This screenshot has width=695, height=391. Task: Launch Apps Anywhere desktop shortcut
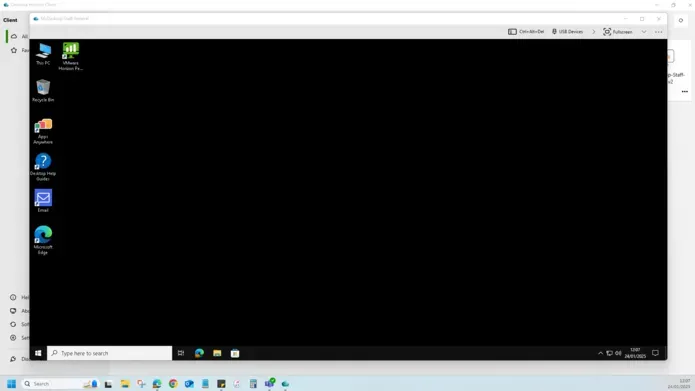pos(43,131)
